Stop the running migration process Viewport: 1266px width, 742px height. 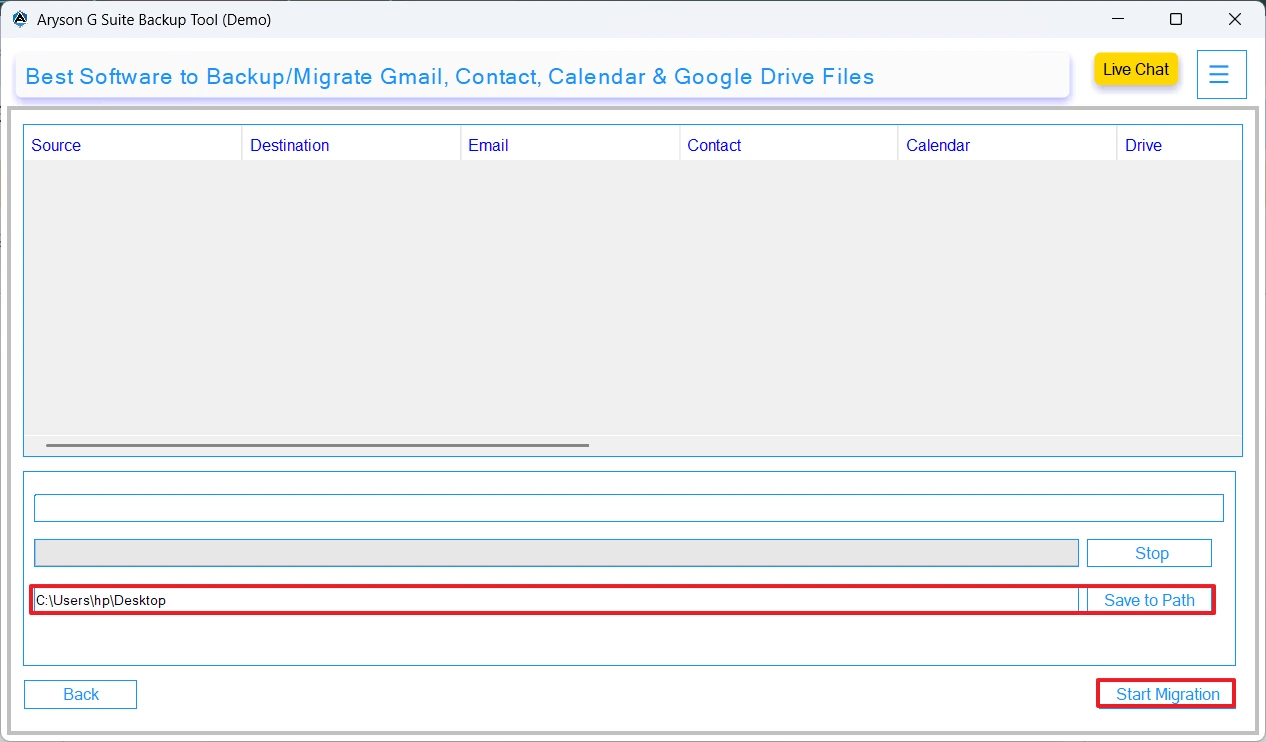click(x=1149, y=553)
